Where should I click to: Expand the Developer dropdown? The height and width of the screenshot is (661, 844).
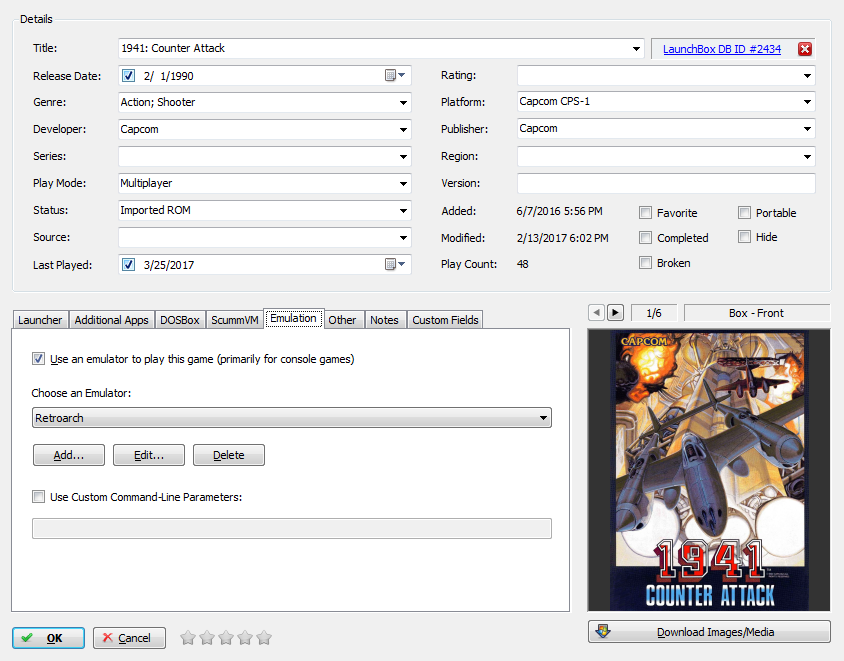(x=403, y=129)
